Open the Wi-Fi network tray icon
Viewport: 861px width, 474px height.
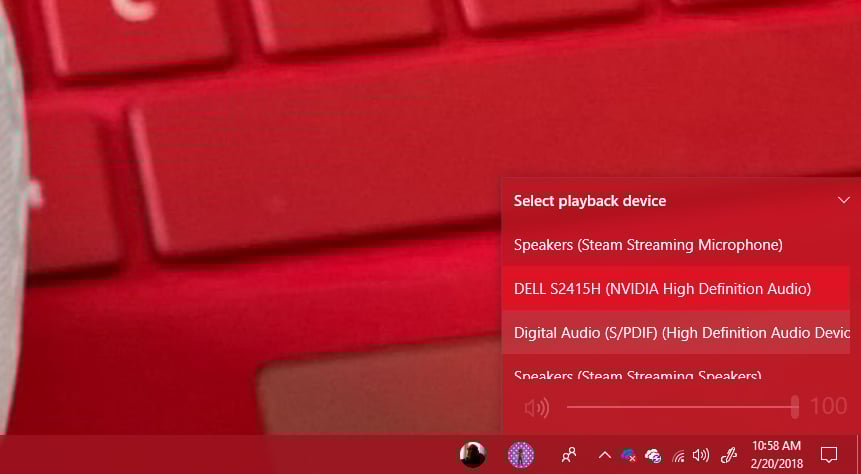679,455
